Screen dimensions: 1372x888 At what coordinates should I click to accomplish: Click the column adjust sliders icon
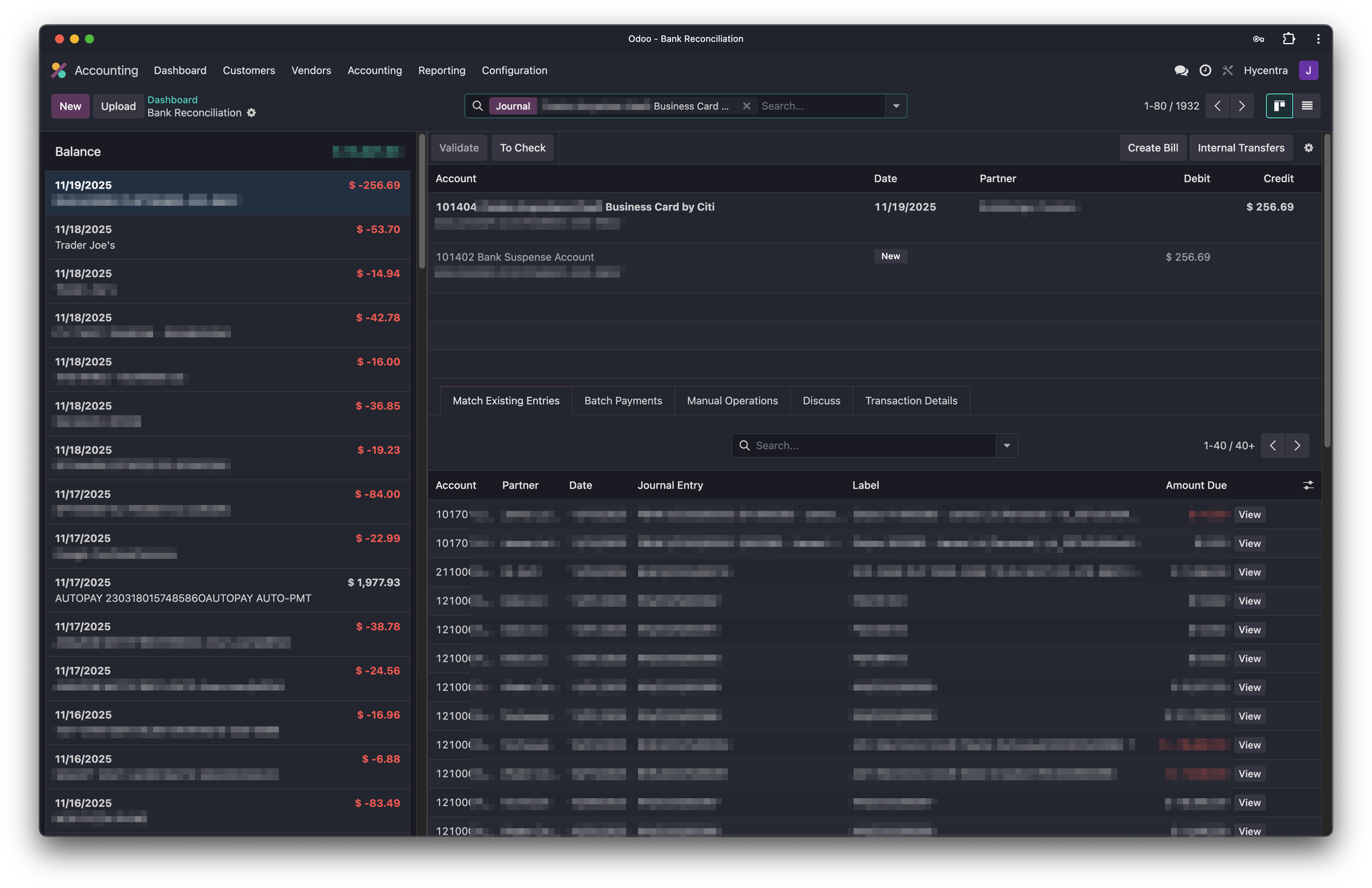[1308, 485]
